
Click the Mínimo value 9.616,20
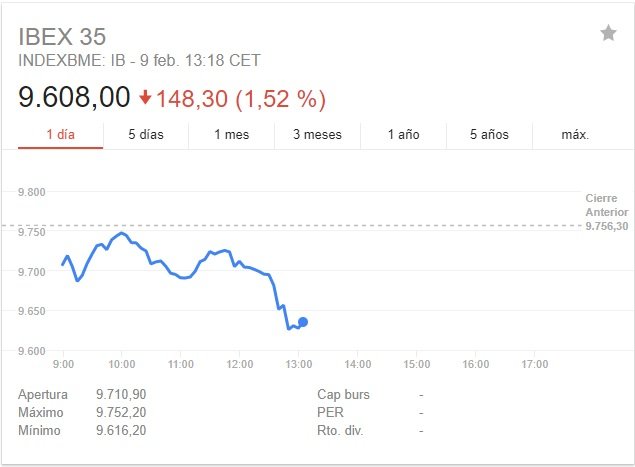[121, 430]
